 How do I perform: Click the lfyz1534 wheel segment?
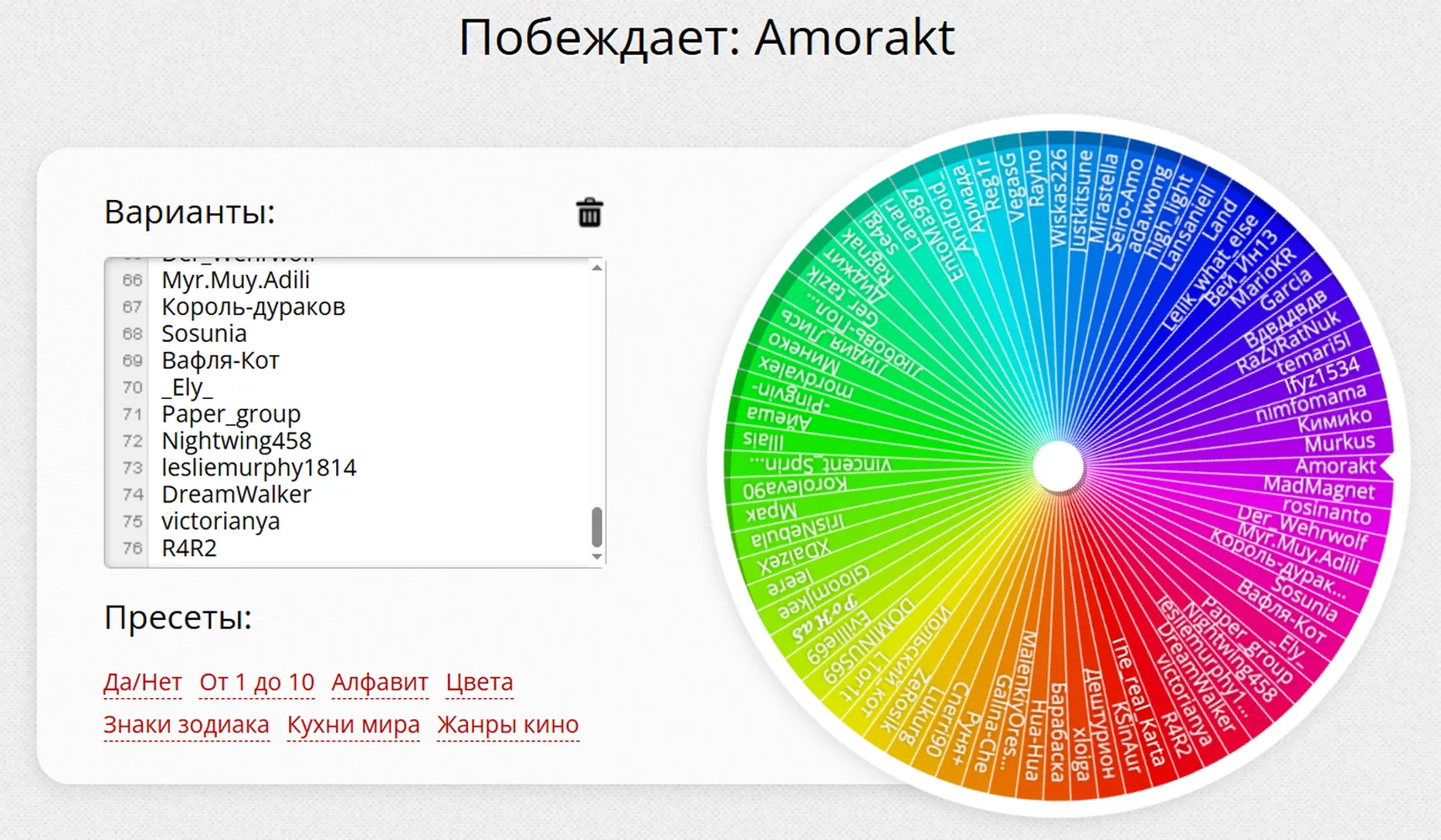click(x=1322, y=375)
